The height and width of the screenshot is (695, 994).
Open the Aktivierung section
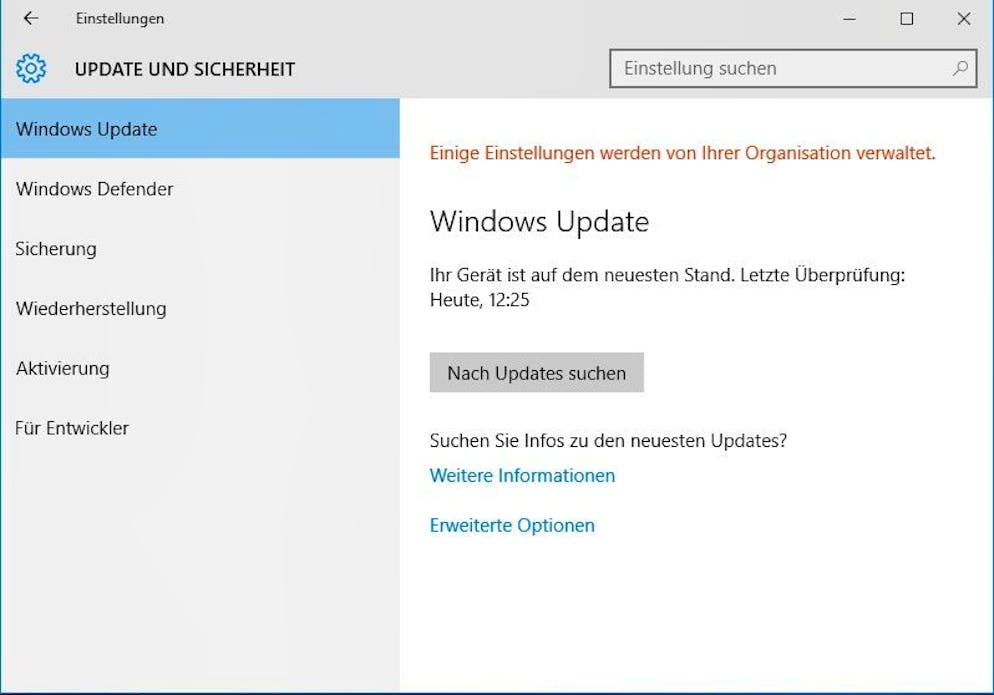[x=200, y=368]
